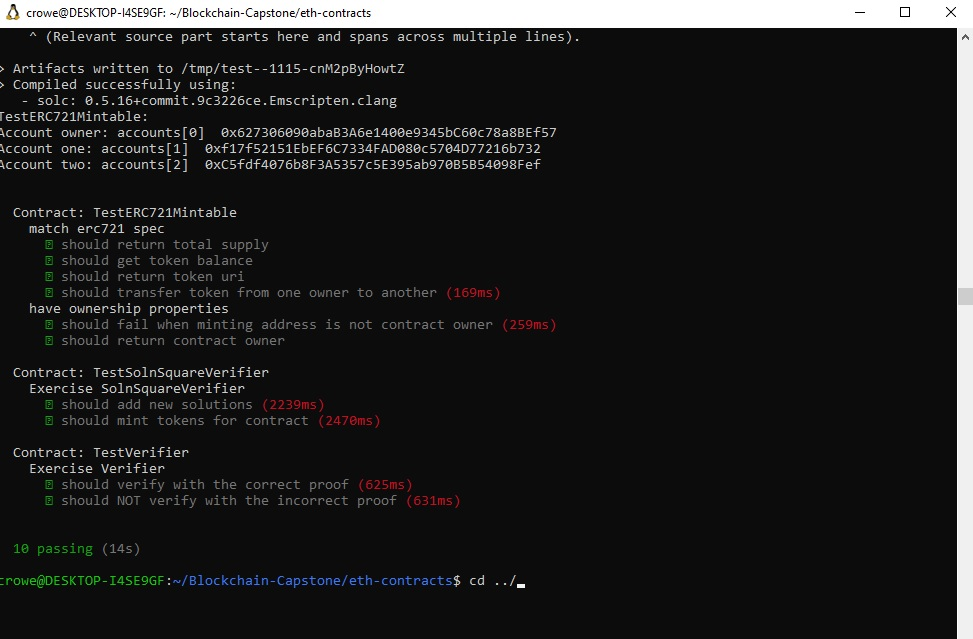This screenshot has width=973, height=639.
Task: Click 'should fail when minting address is not contract owner'
Action: (277, 325)
